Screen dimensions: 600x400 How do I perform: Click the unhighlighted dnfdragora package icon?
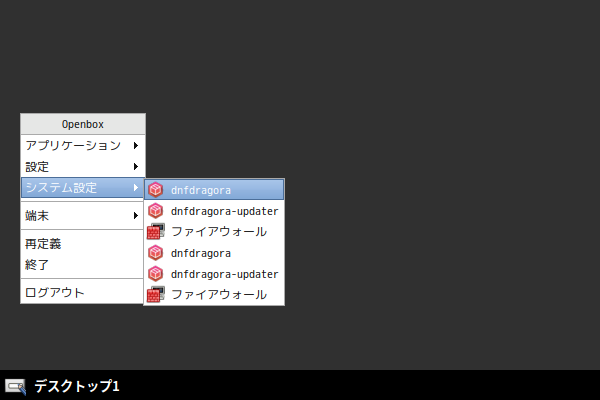[155, 253]
